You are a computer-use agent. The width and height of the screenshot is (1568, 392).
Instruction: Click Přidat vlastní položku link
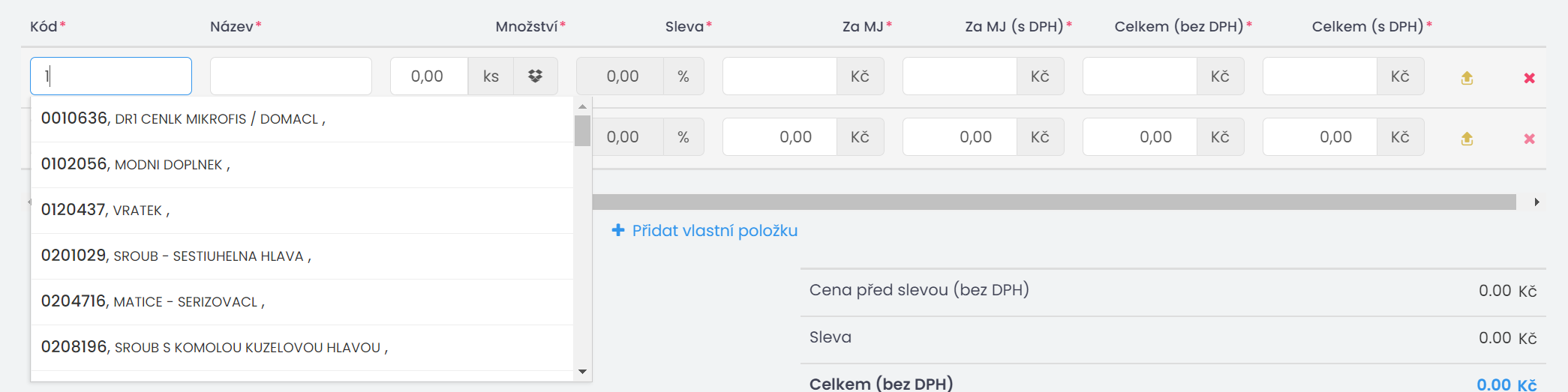[x=714, y=231]
